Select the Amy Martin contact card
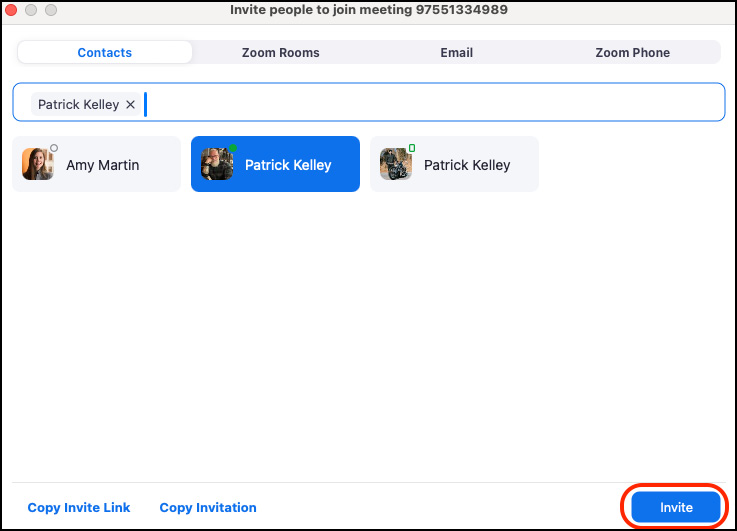The image size is (737, 531). (x=96, y=164)
